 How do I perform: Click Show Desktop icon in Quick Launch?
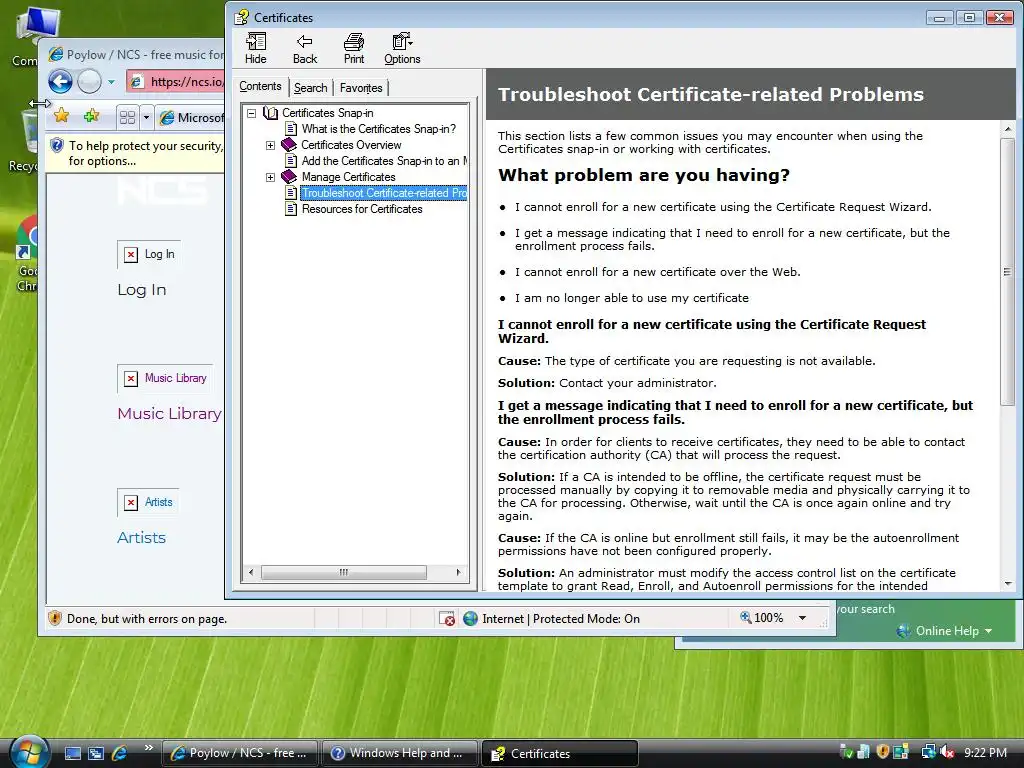coord(72,754)
